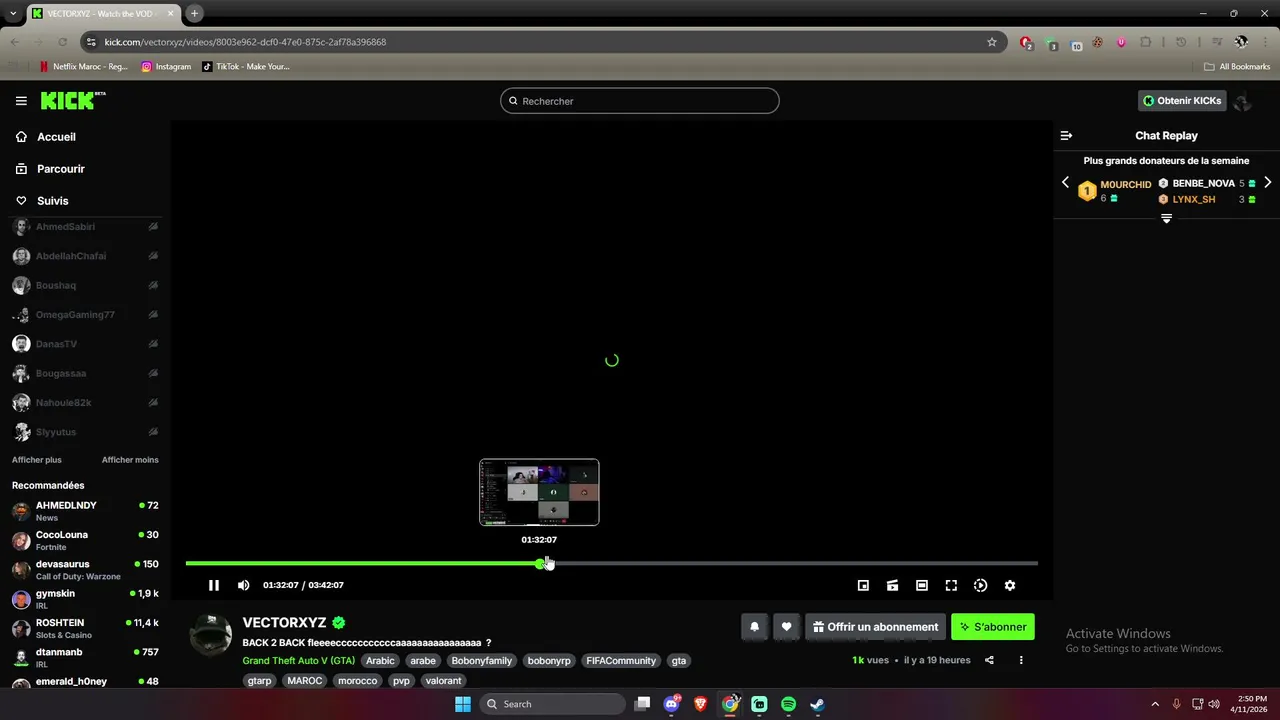
Task: Click BENBE_NOVA donor name
Action: click(x=1204, y=184)
